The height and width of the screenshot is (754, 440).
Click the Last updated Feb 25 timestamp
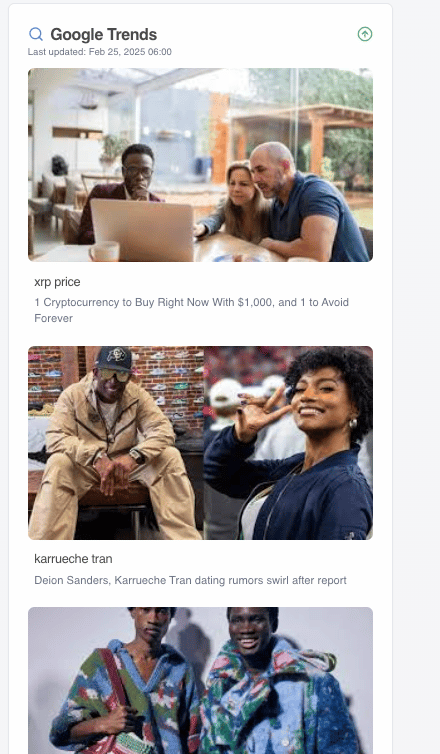pyautogui.click(x=100, y=52)
